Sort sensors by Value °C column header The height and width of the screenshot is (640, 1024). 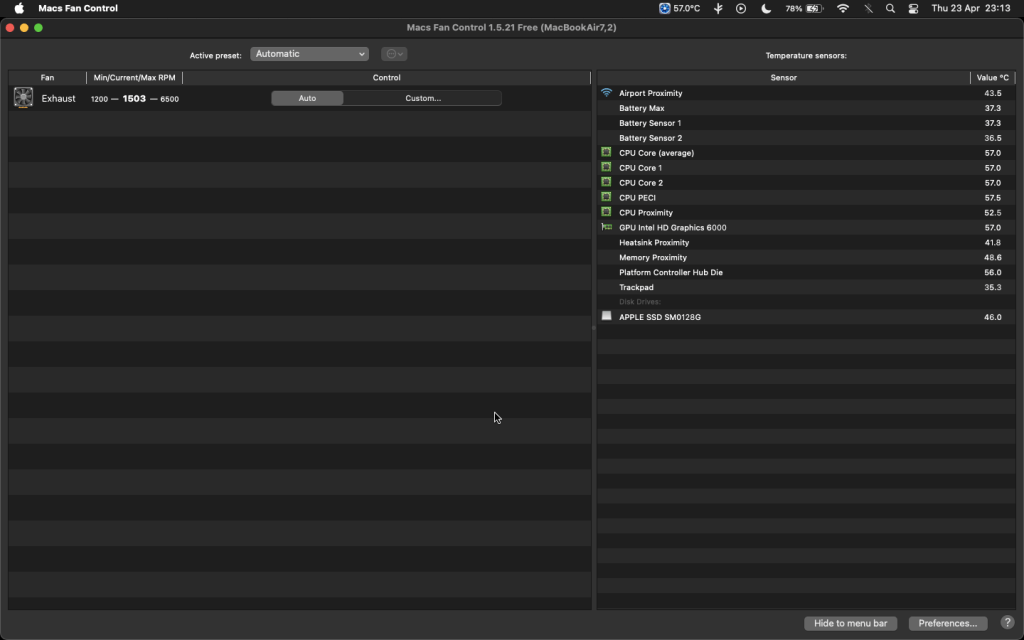(992, 77)
